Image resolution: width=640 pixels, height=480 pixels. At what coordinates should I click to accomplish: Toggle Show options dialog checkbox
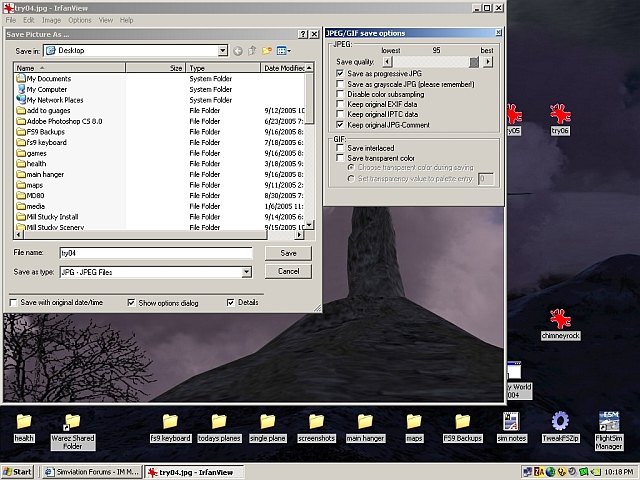click(132, 302)
